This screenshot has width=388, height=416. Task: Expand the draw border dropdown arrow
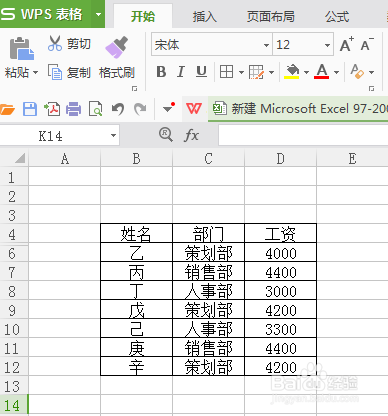tap(271, 72)
